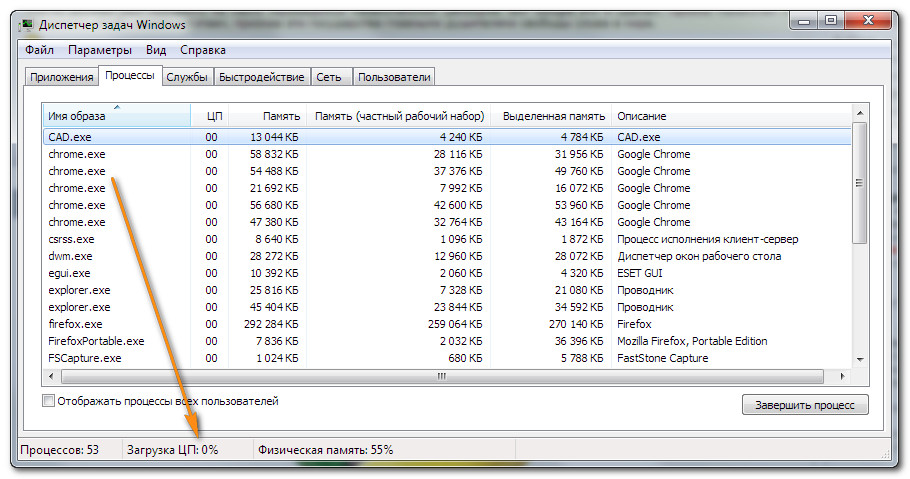The image size is (910, 479).
Task: Enable Отображать процессы всех пользователей checkbox
Action: click(49, 401)
